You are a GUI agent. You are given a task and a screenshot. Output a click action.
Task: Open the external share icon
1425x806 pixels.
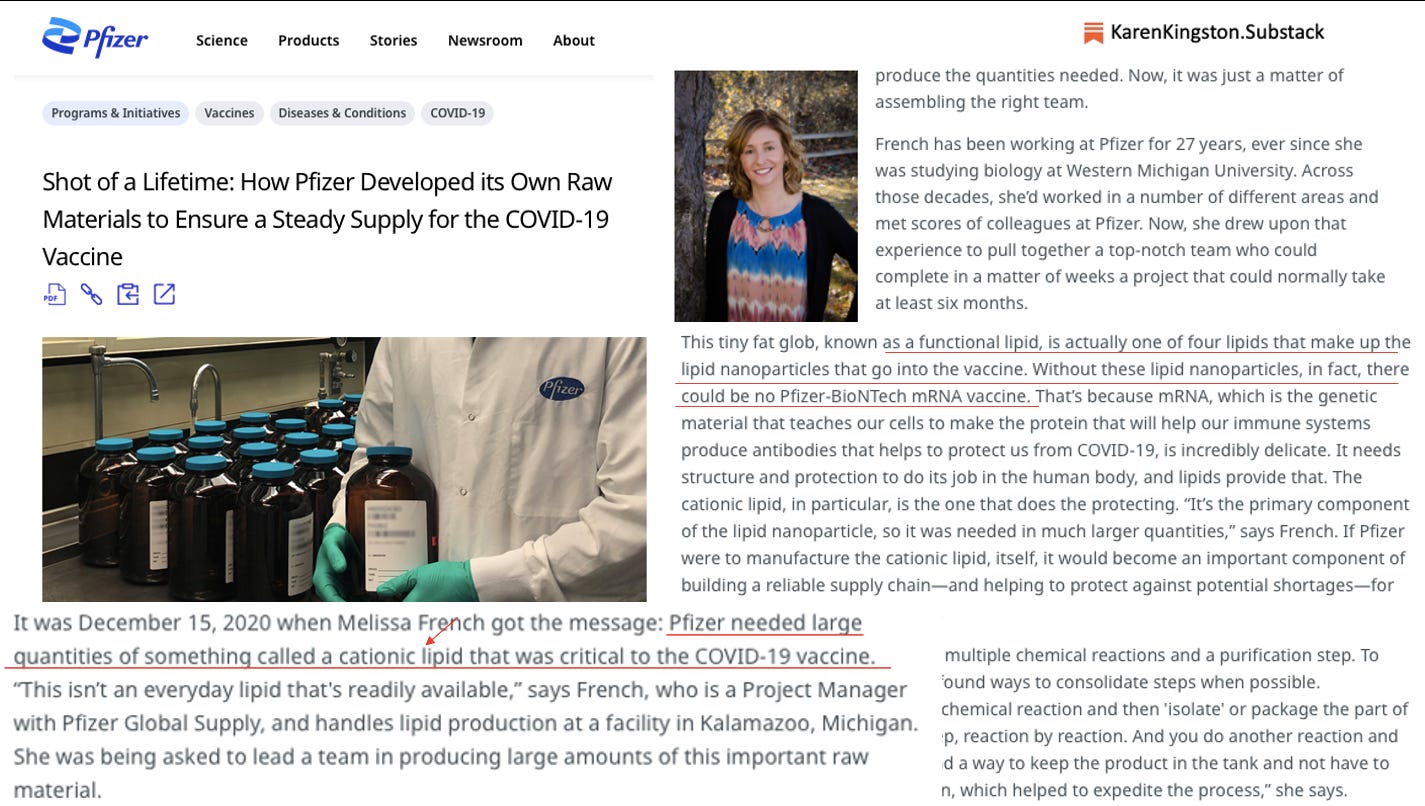point(164,294)
